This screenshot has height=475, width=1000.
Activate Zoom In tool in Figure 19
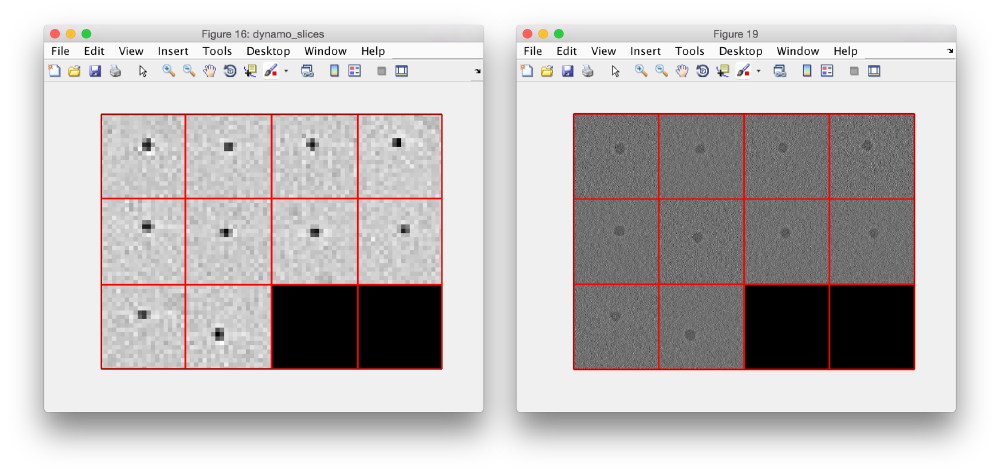(x=641, y=71)
